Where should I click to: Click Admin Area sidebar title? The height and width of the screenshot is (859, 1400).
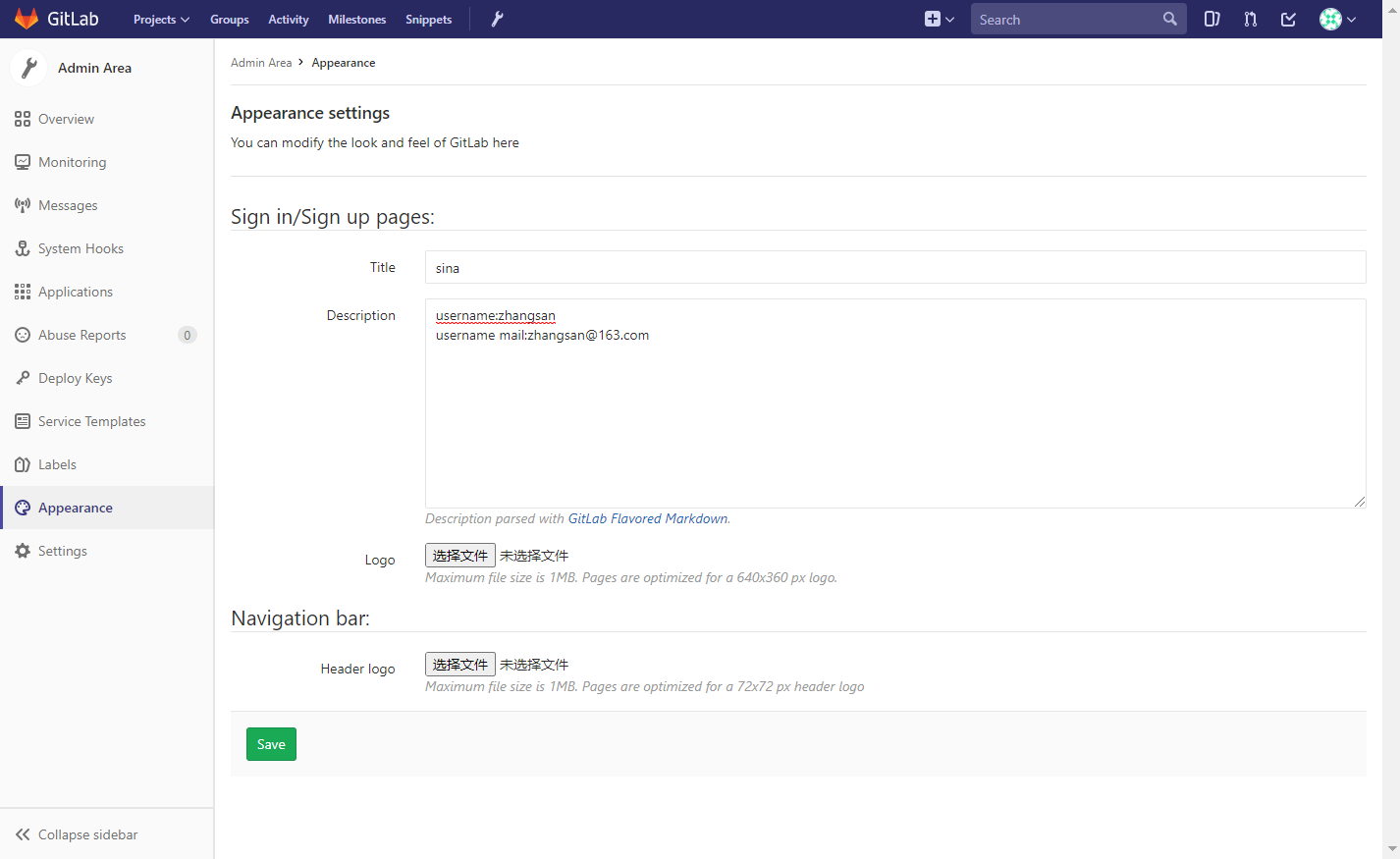tap(94, 68)
